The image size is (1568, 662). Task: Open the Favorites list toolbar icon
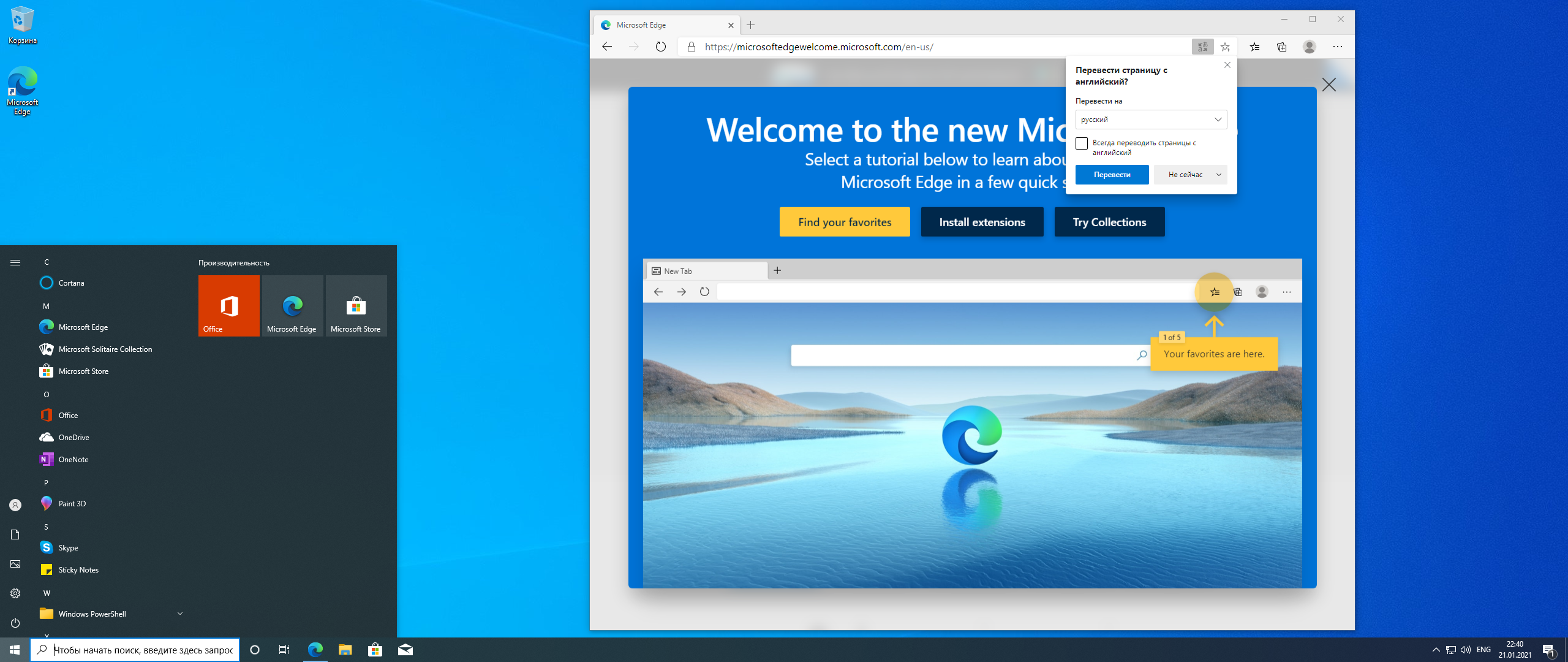(1254, 47)
